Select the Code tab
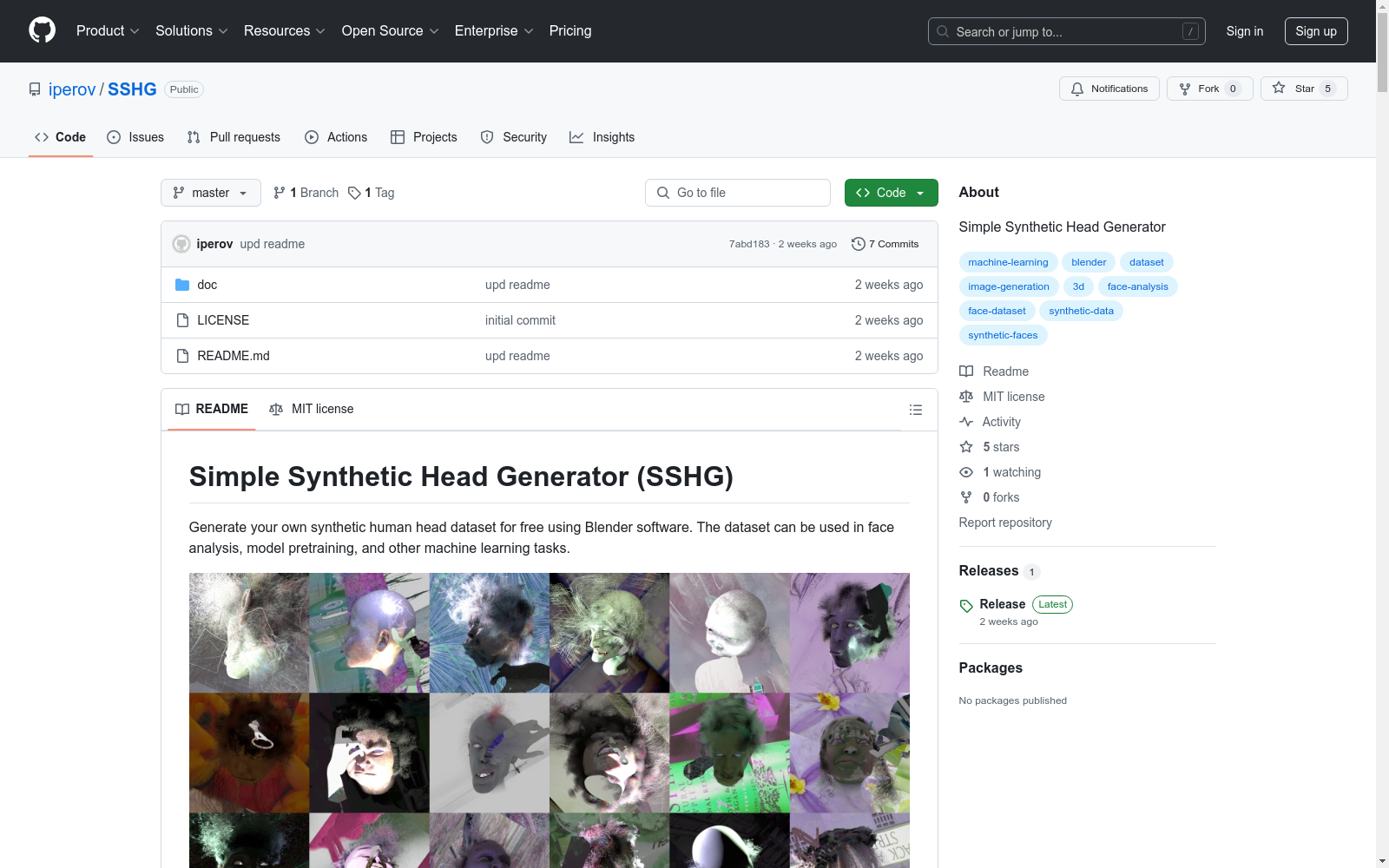1389x868 pixels. 60,137
